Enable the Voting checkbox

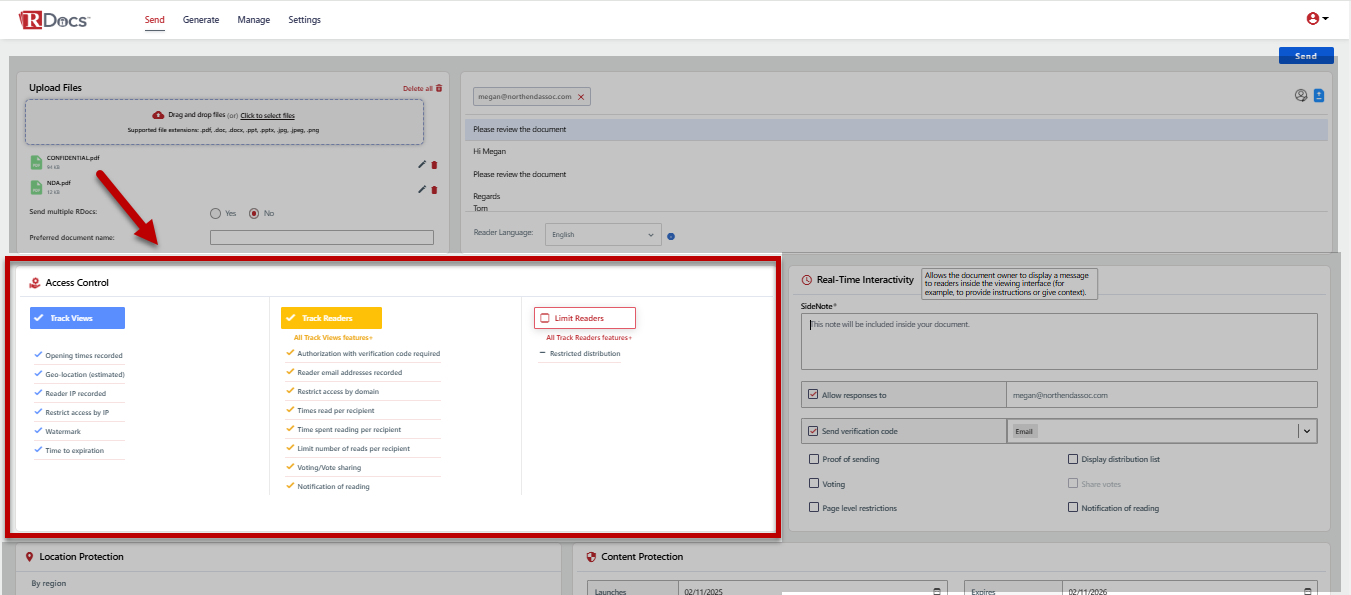tap(813, 483)
